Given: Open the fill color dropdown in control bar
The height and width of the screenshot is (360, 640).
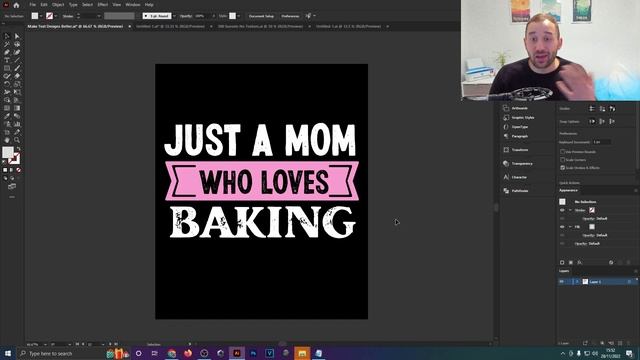Looking at the screenshot, I should coord(41,16).
